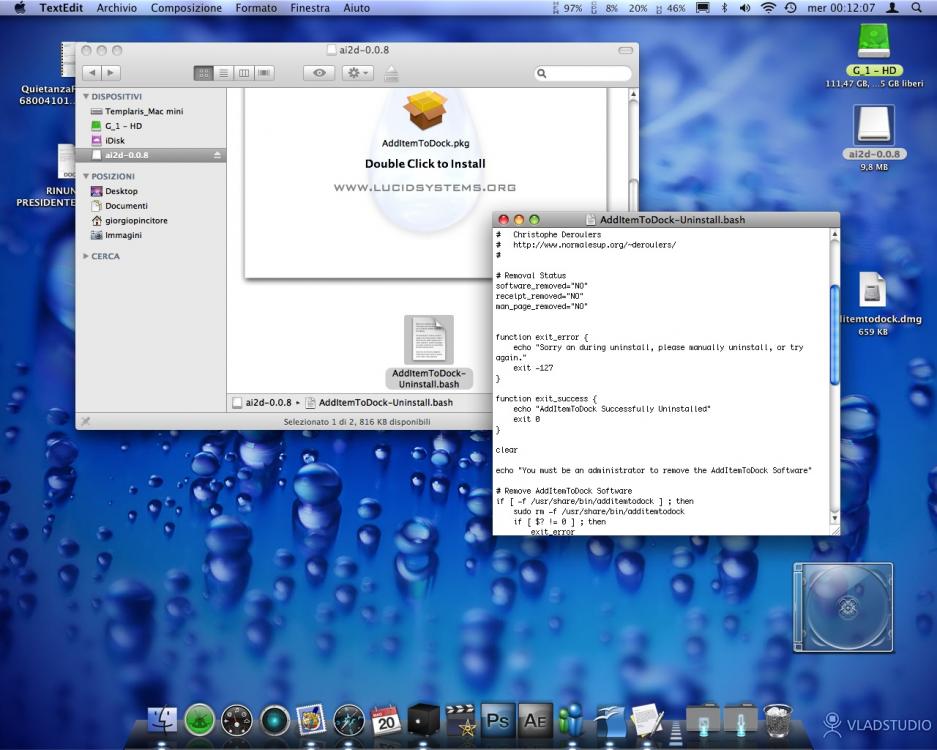Screen dimensions: 937x750
Task: Click the Finder forward arrow button
Action: [x=111, y=73]
